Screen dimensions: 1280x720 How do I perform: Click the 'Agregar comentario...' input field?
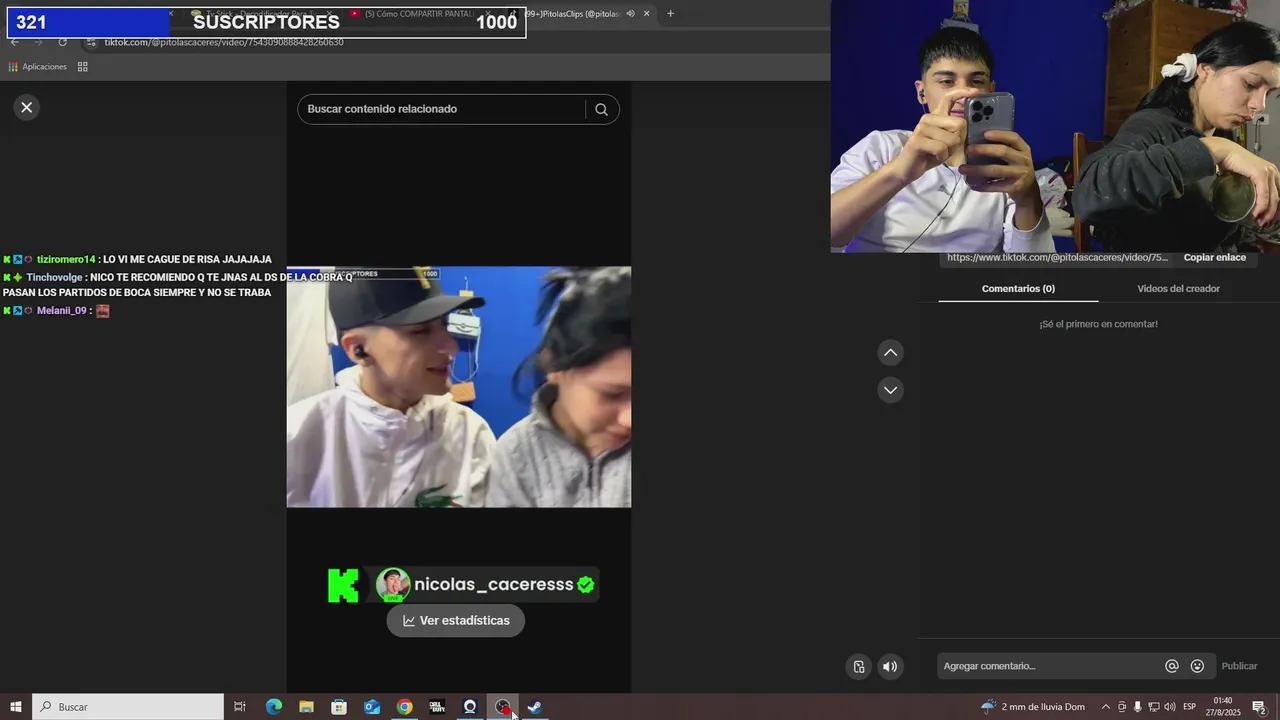1050,666
